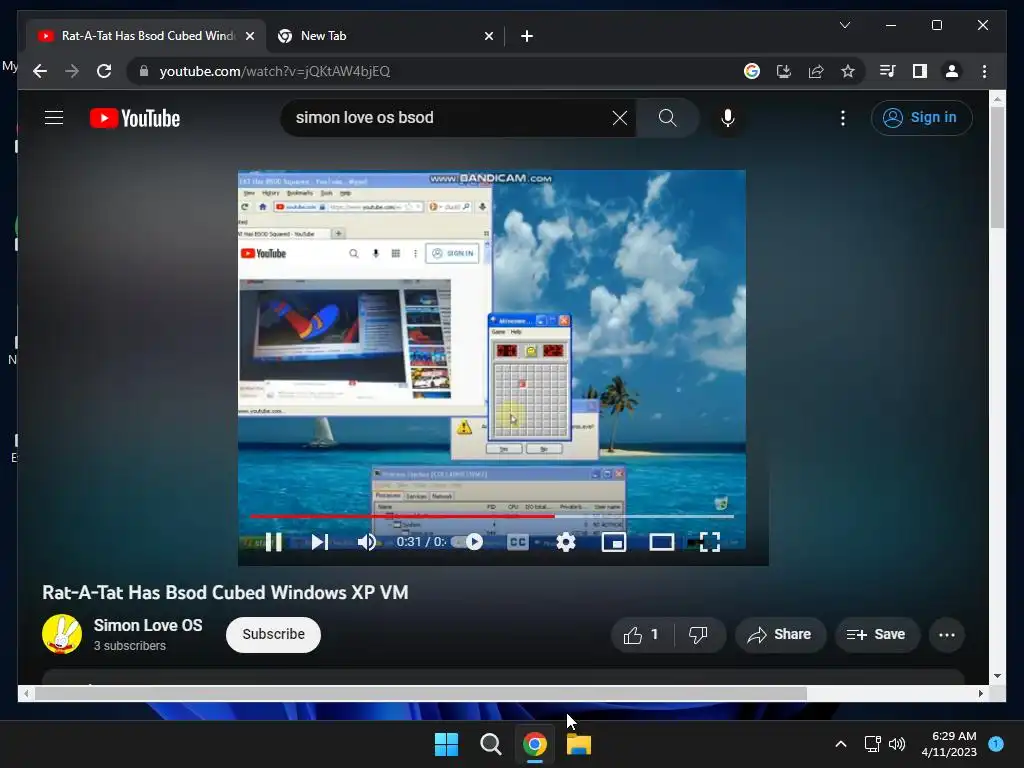The height and width of the screenshot is (768, 1024).
Task: Open YouTube settings three-dot menu
Action: click(x=842, y=118)
